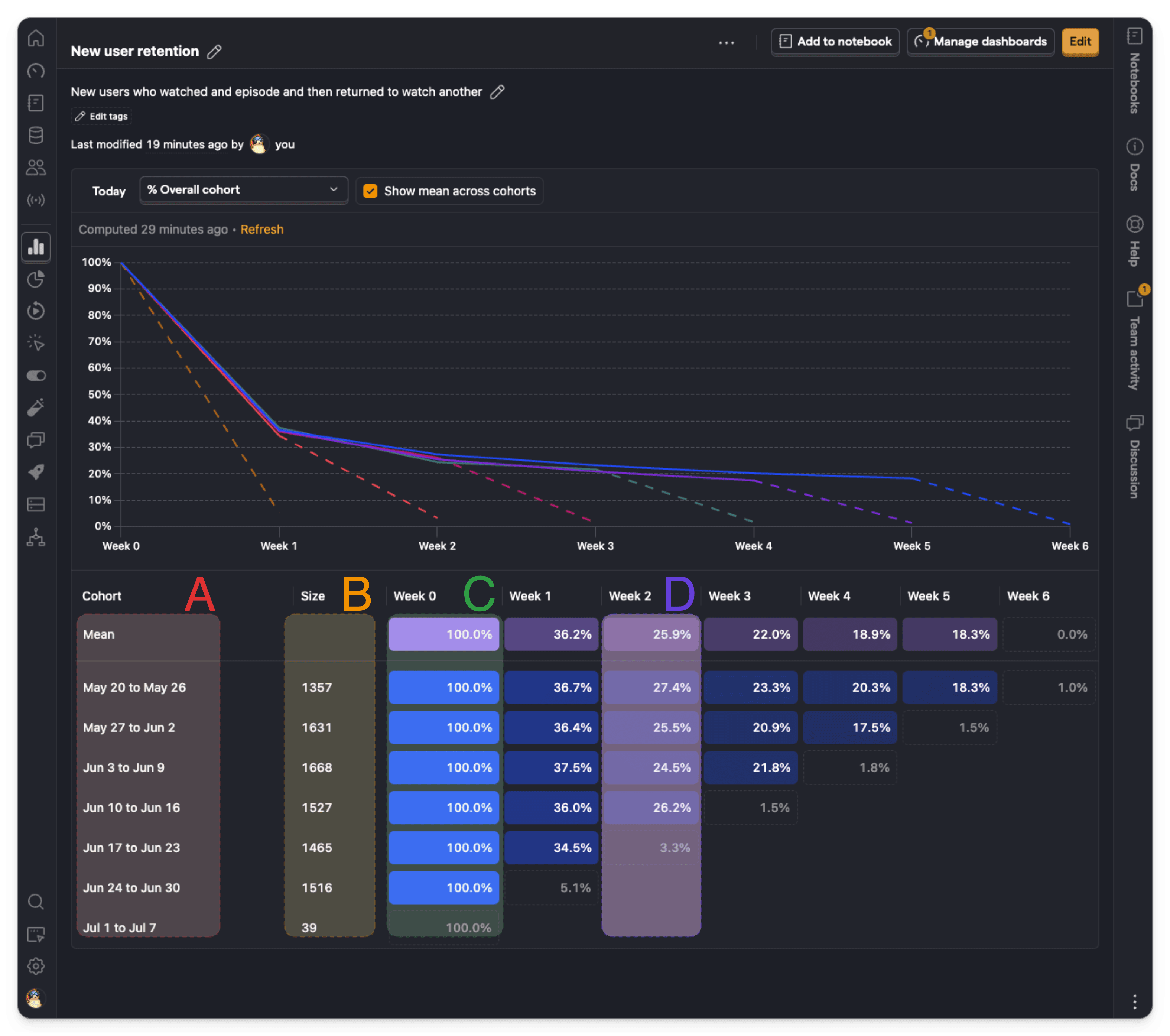This screenshot has width=1170, height=1036.
Task: Open the Help side panel tab
Action: coord(1134,241)
